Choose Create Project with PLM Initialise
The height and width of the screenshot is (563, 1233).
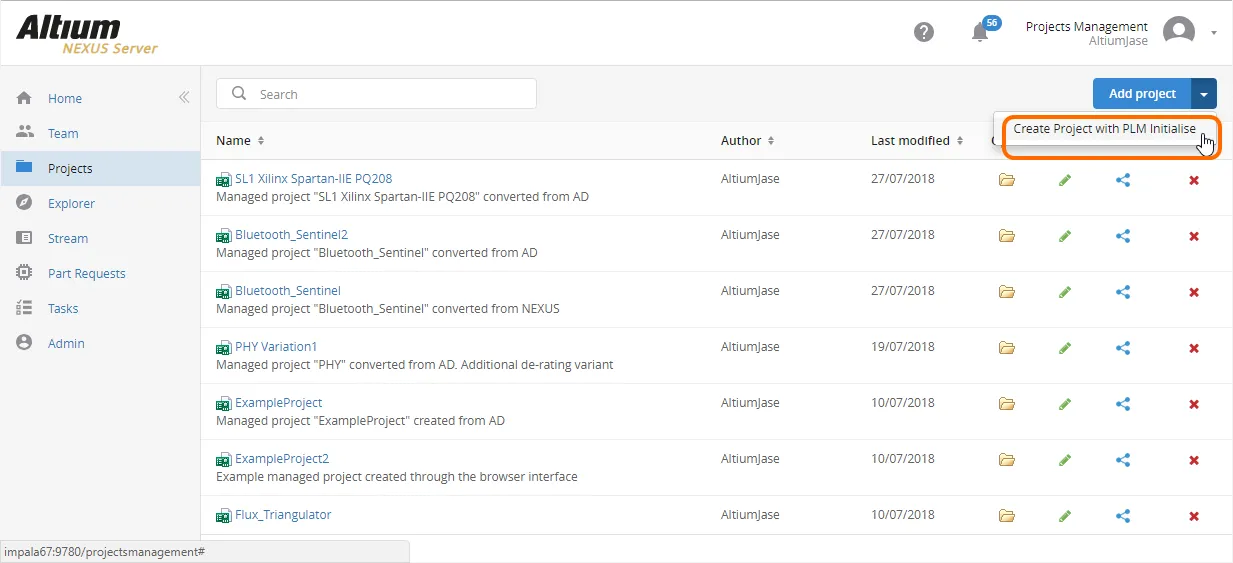click(1105, 129)
